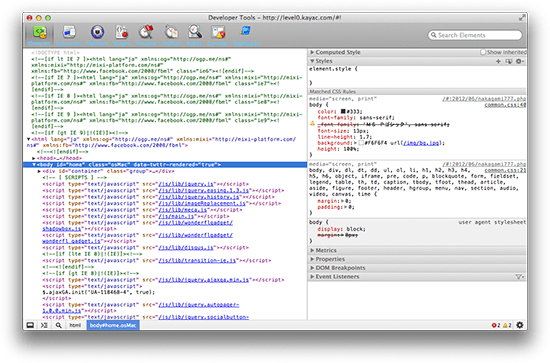This screenshot has height=363, width=550.
Task: Open the Network panel icon
Action: point(97,35)
